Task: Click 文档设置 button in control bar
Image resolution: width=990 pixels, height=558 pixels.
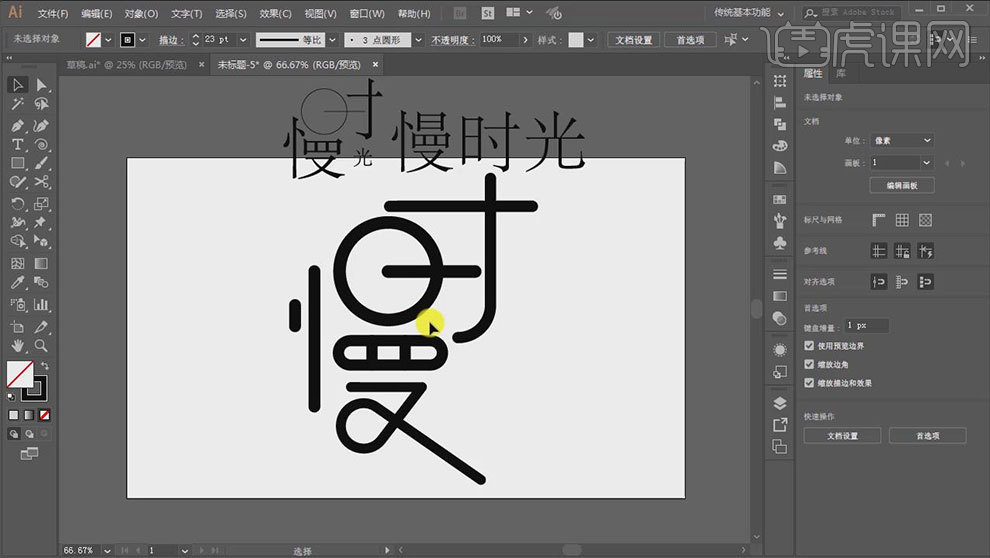Action: point(633,40)
